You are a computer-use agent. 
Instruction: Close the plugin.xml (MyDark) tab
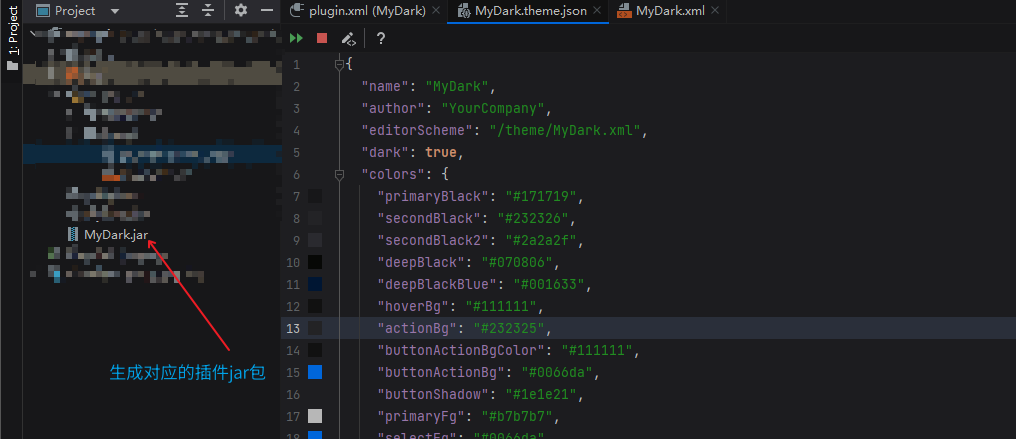pyautogui.click(x=436, y=11)
